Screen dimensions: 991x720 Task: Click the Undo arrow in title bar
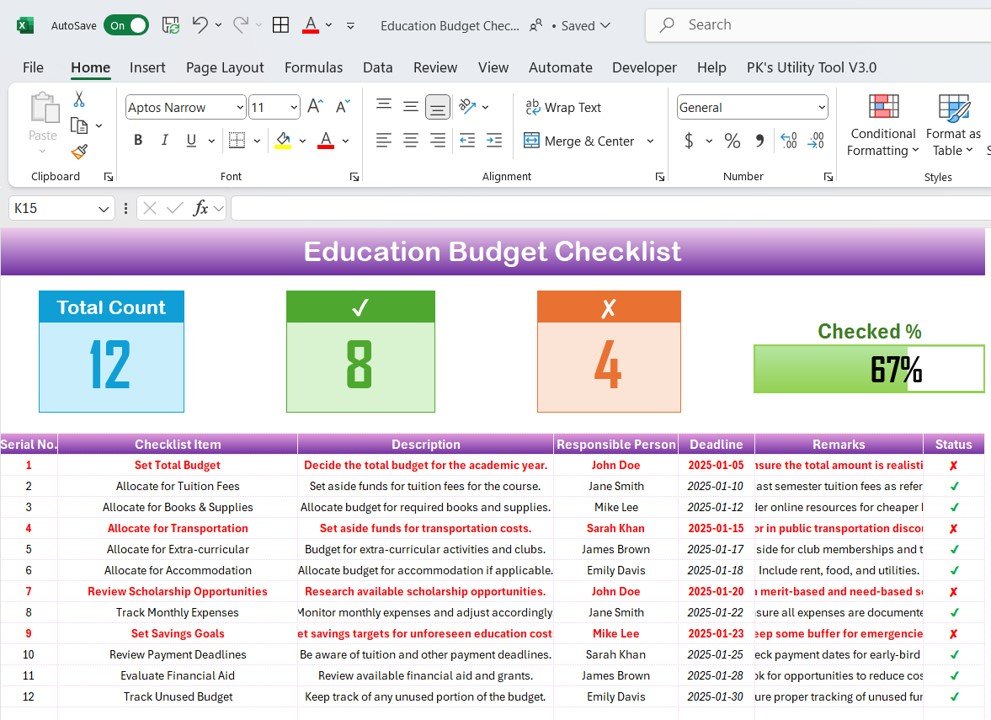pos(200,25)
